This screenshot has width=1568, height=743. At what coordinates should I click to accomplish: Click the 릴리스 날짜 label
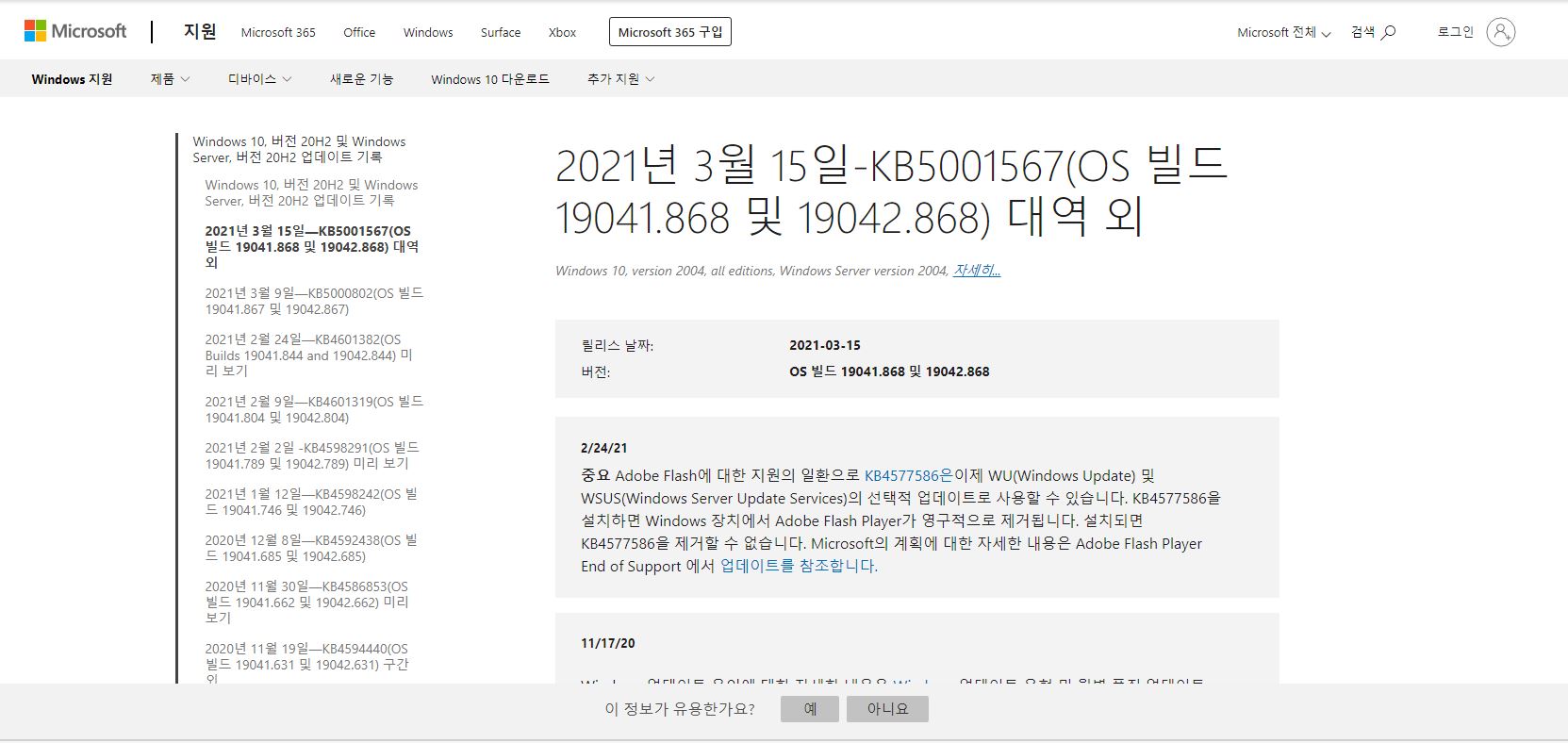618,346
